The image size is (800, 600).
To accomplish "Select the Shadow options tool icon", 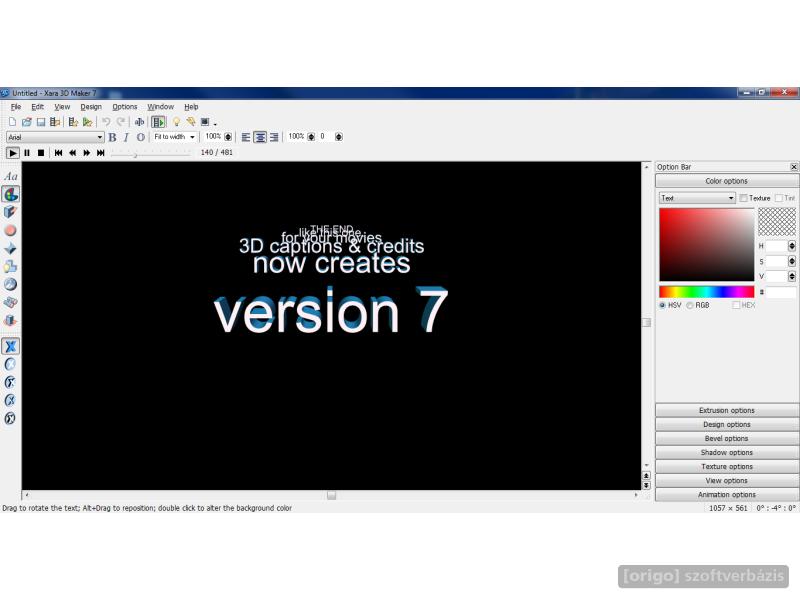I will pyautogui.click(x=11, y=266).
